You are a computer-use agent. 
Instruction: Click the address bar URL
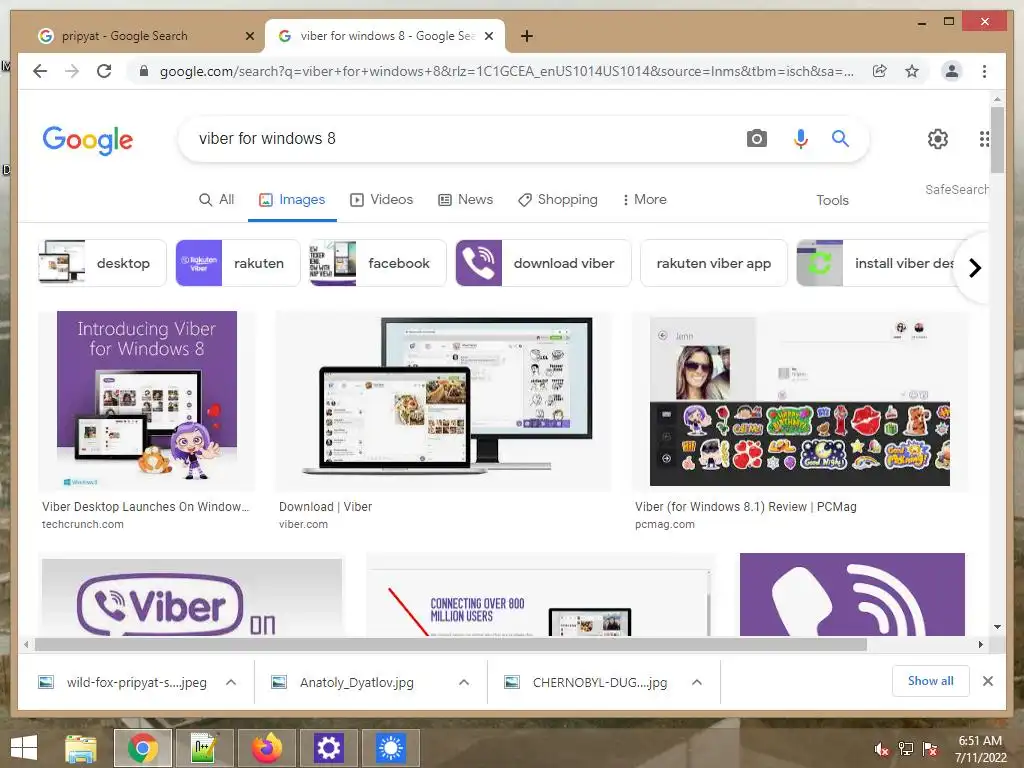pyautogui.click(x=507, y=71)
